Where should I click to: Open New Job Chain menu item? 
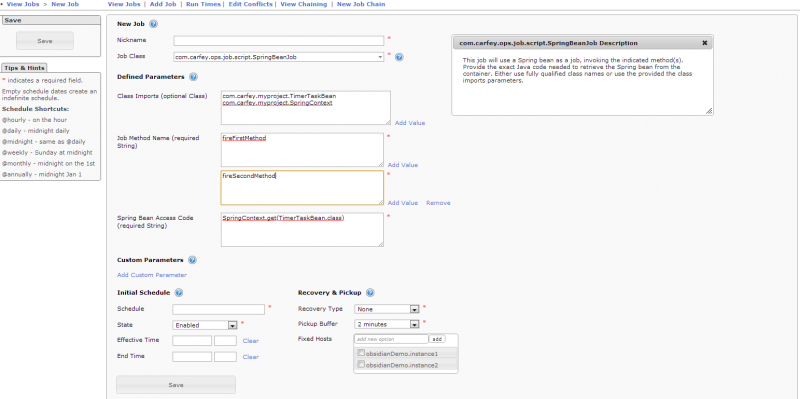tap(361, 4)
